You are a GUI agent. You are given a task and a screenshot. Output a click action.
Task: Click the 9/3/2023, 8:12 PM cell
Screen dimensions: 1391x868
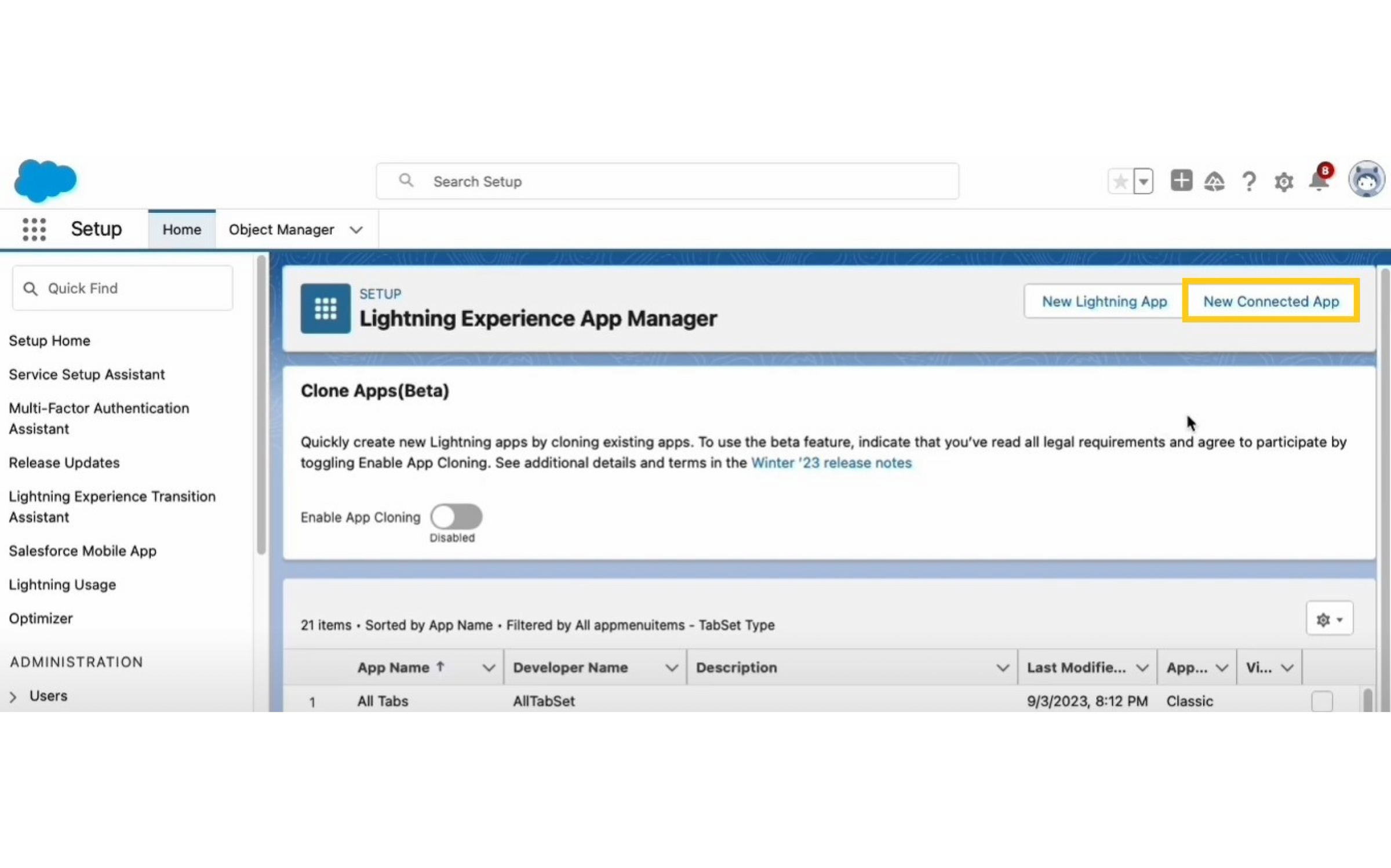point(1087,701)
